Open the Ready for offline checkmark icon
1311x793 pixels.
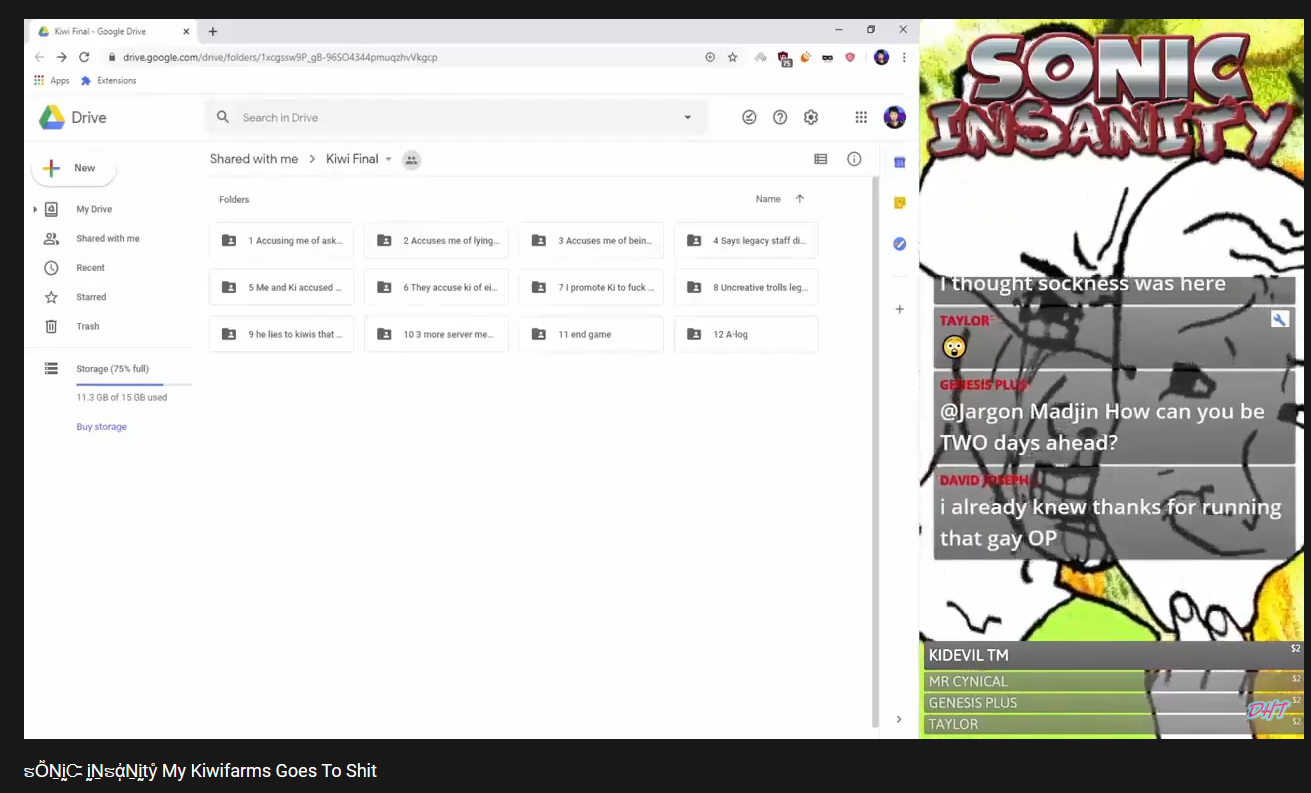(749, 117)
